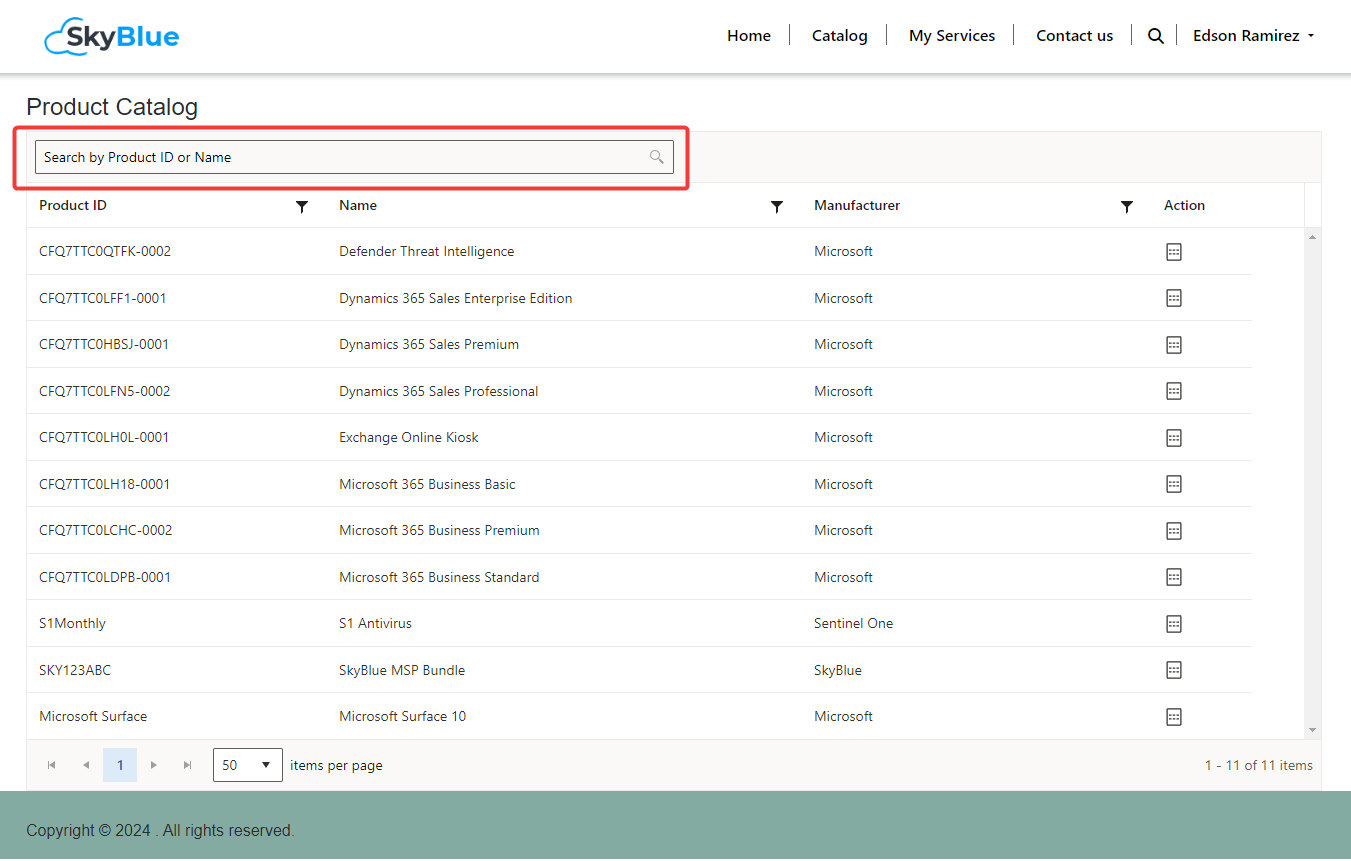The image size is (1351, 861).
Task: Open the Contact us page
Action: [1074, 36]
